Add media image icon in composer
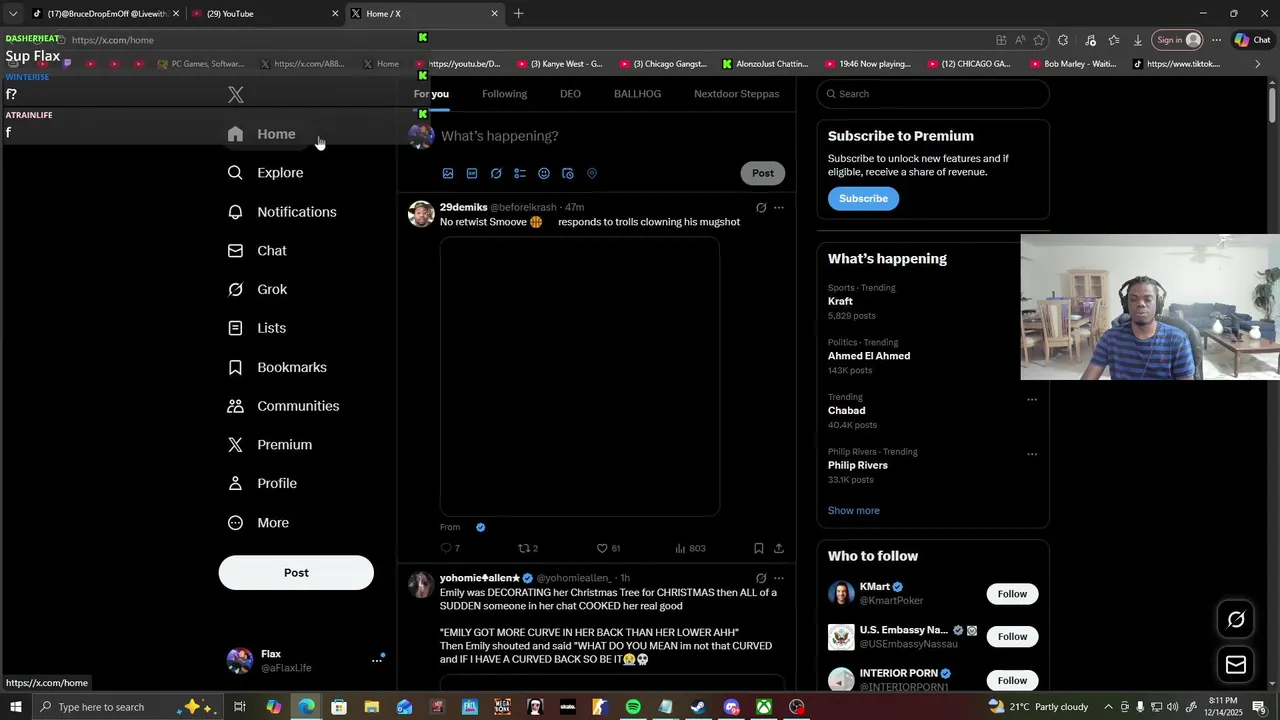 [448, 173]
